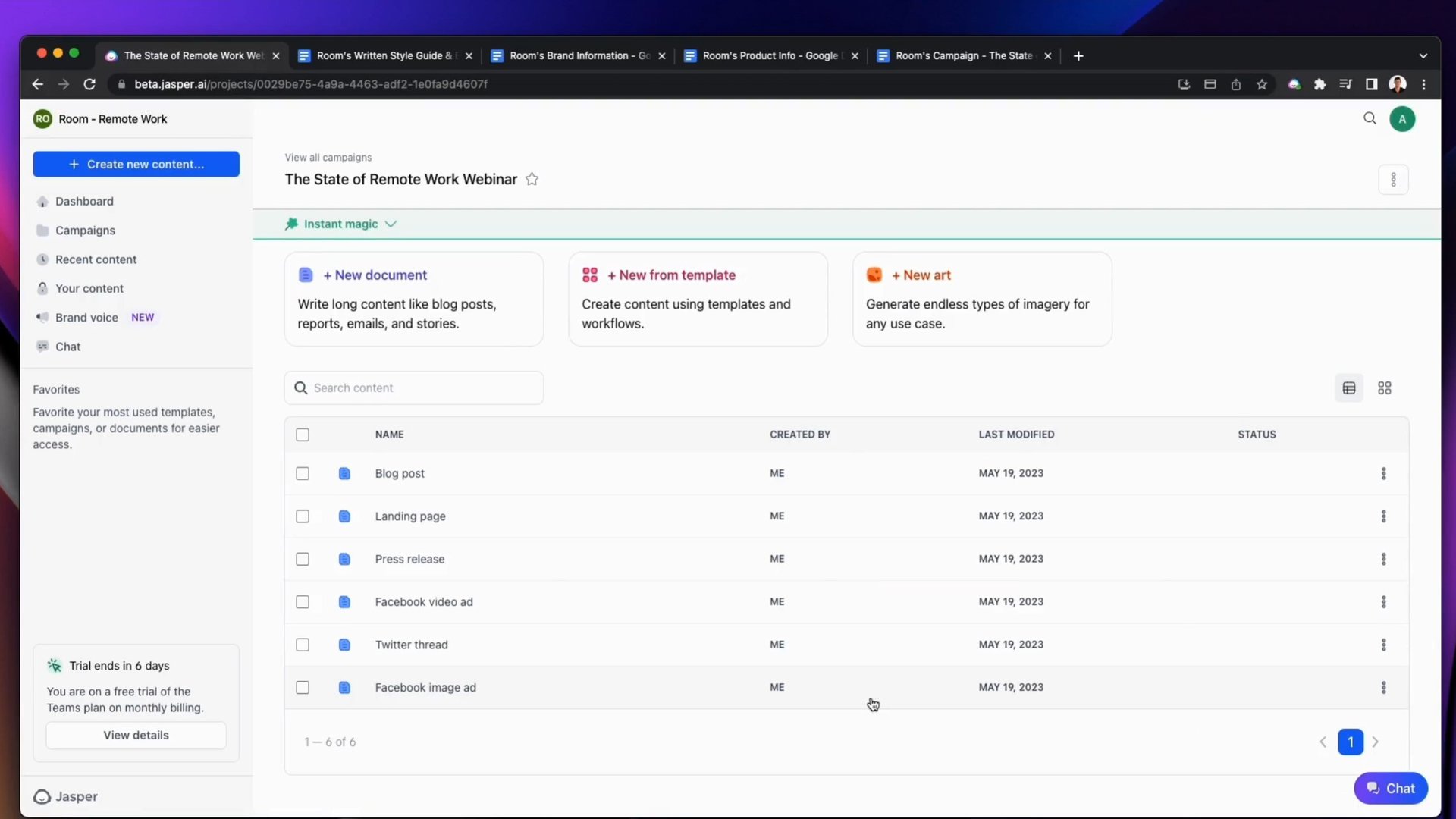
Task: Click the Chrome profile avatar
Action: tap(1398, 84)
